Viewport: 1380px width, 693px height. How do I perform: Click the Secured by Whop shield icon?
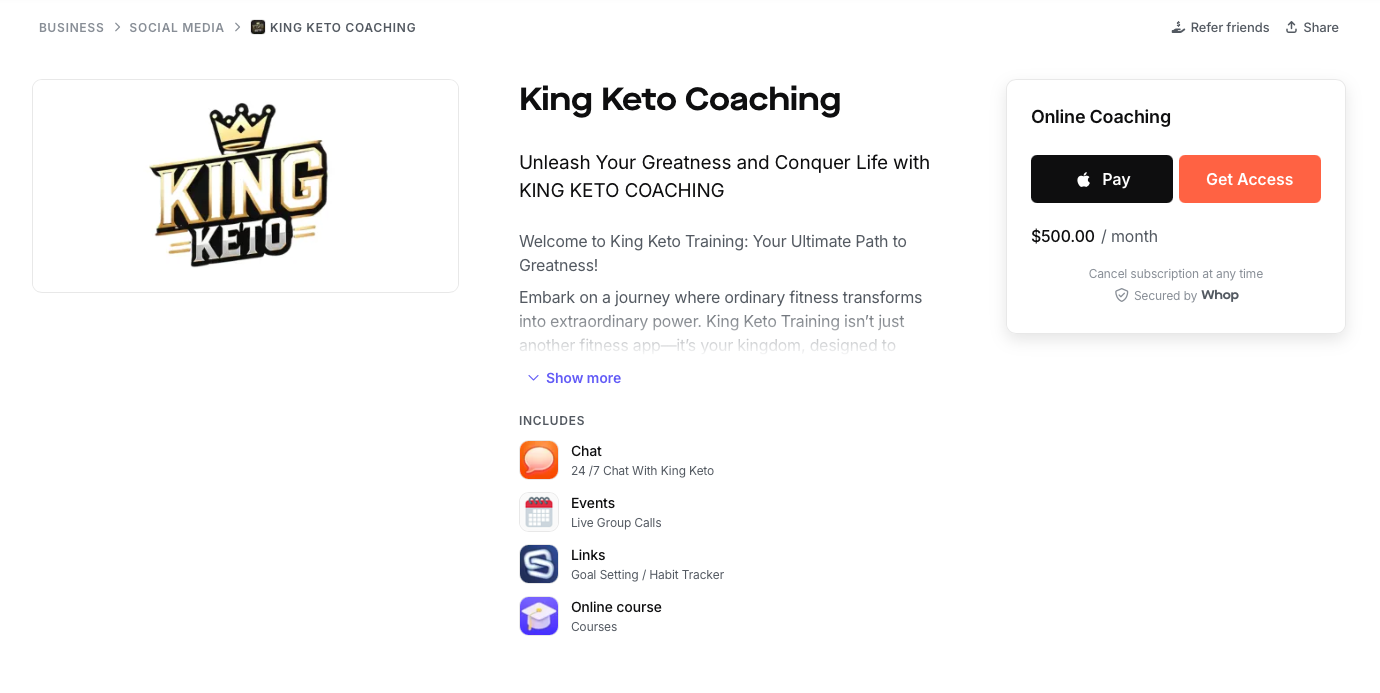point(1121,295)
